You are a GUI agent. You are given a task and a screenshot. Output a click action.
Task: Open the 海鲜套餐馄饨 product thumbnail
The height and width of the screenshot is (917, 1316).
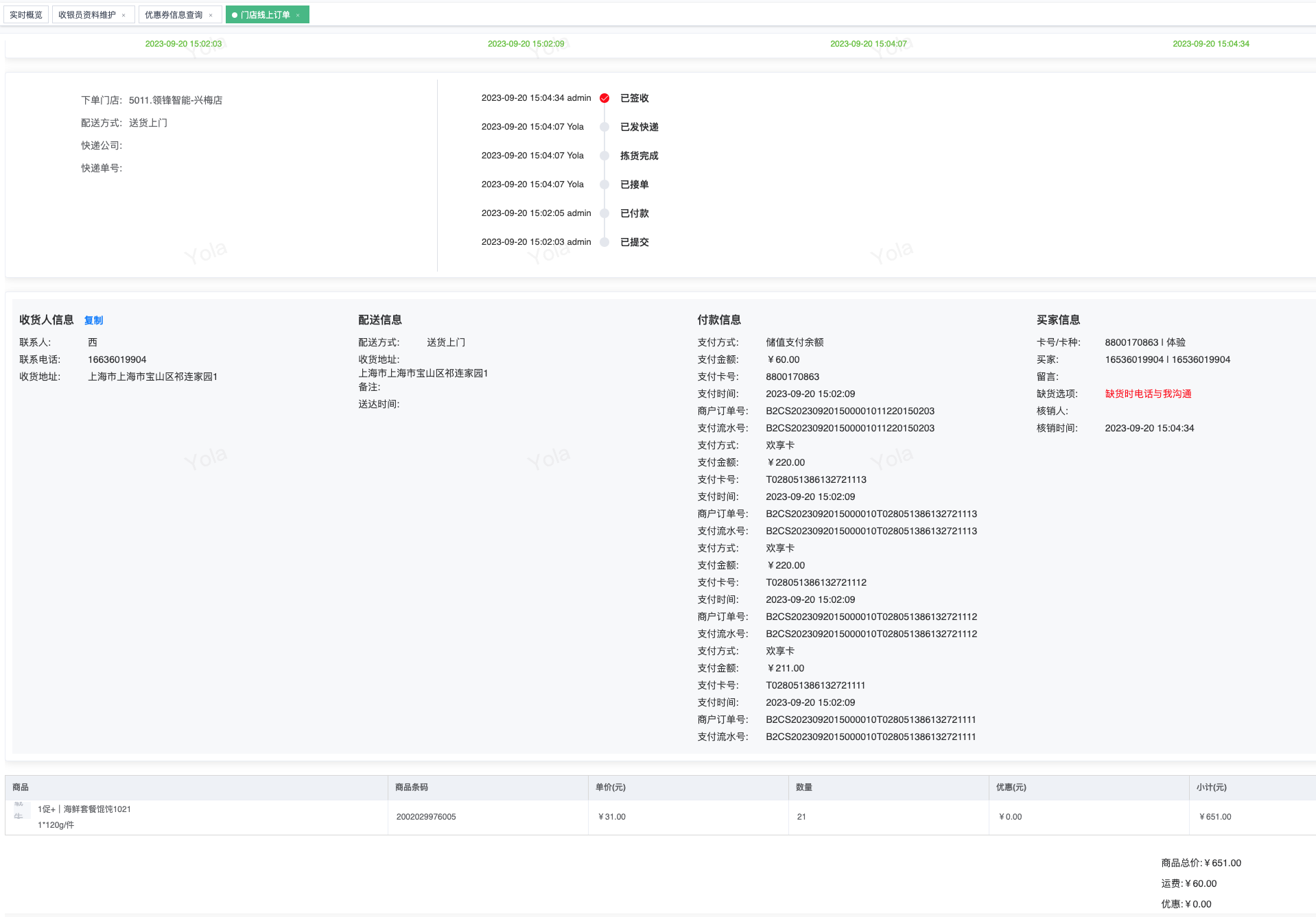(x=19, y=811)
